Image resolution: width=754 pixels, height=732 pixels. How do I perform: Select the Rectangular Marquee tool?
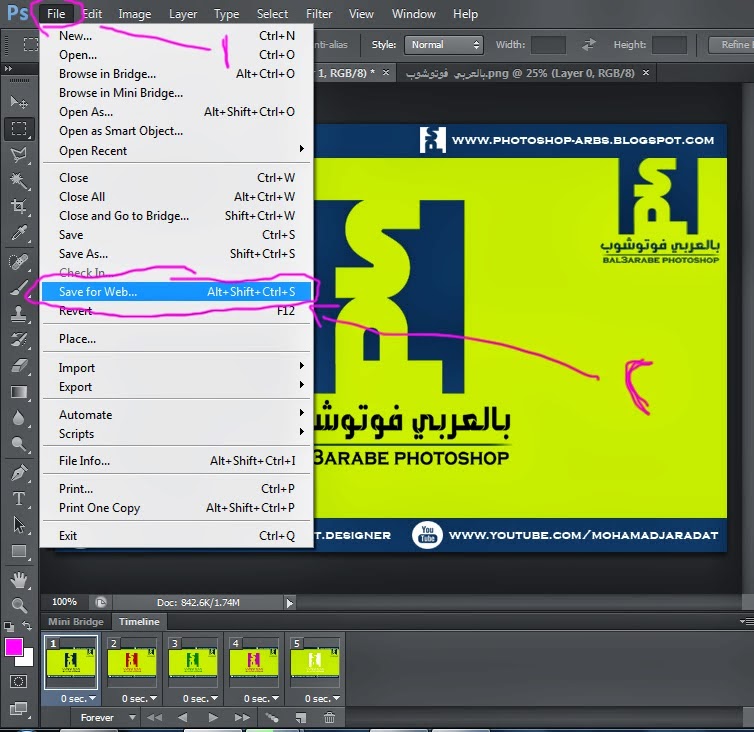coord(19,128)
